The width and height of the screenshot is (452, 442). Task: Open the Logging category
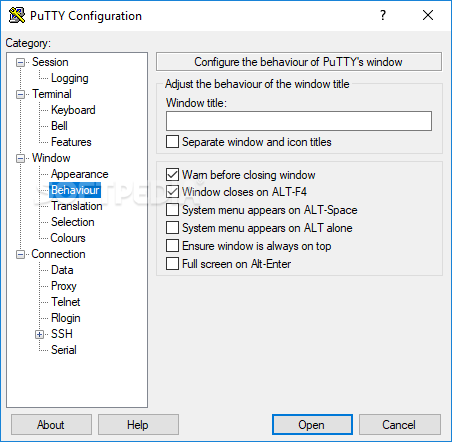click(70, 78)
